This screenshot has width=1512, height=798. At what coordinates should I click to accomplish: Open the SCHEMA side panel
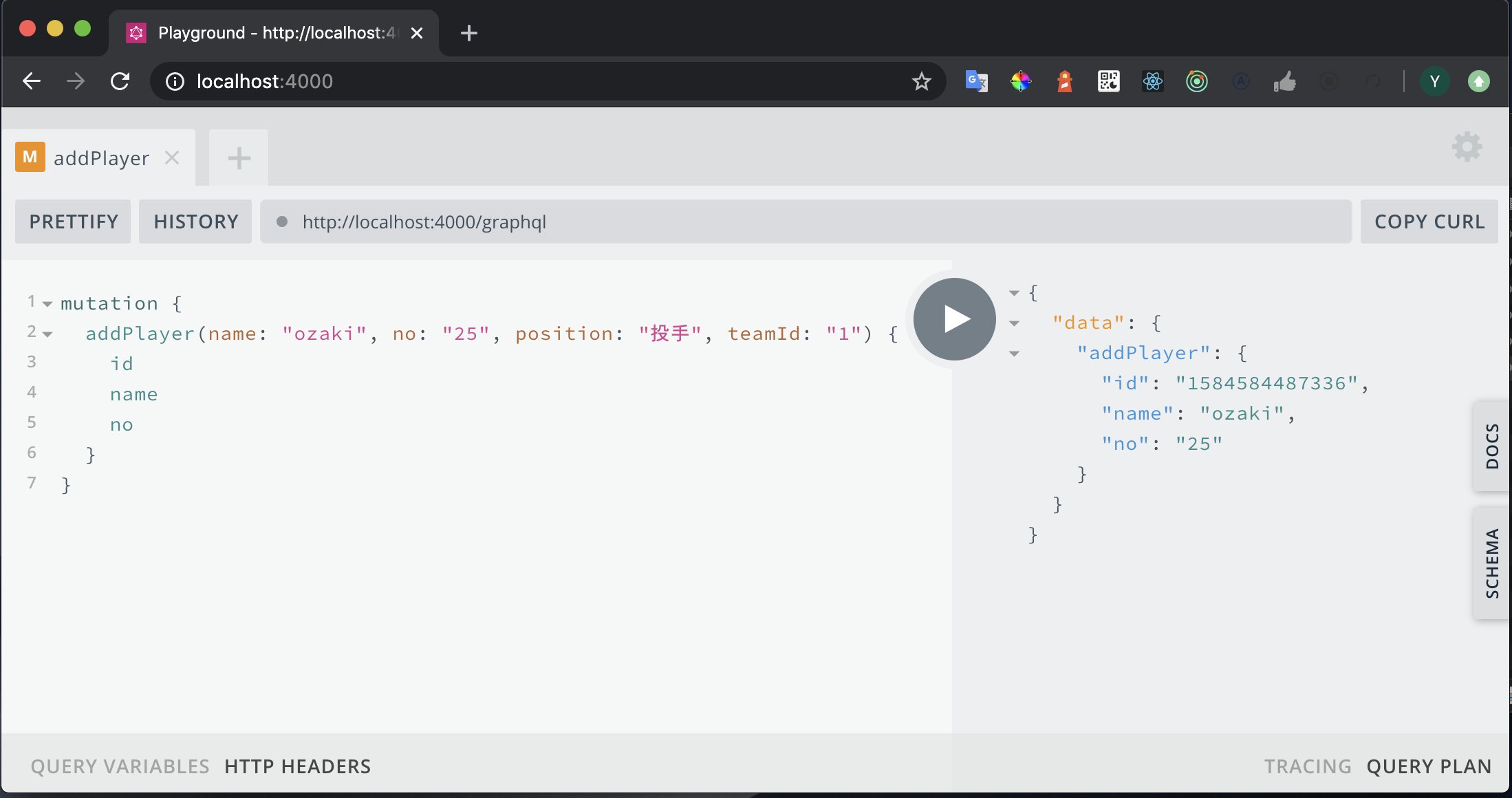[x=1491, y=563]
